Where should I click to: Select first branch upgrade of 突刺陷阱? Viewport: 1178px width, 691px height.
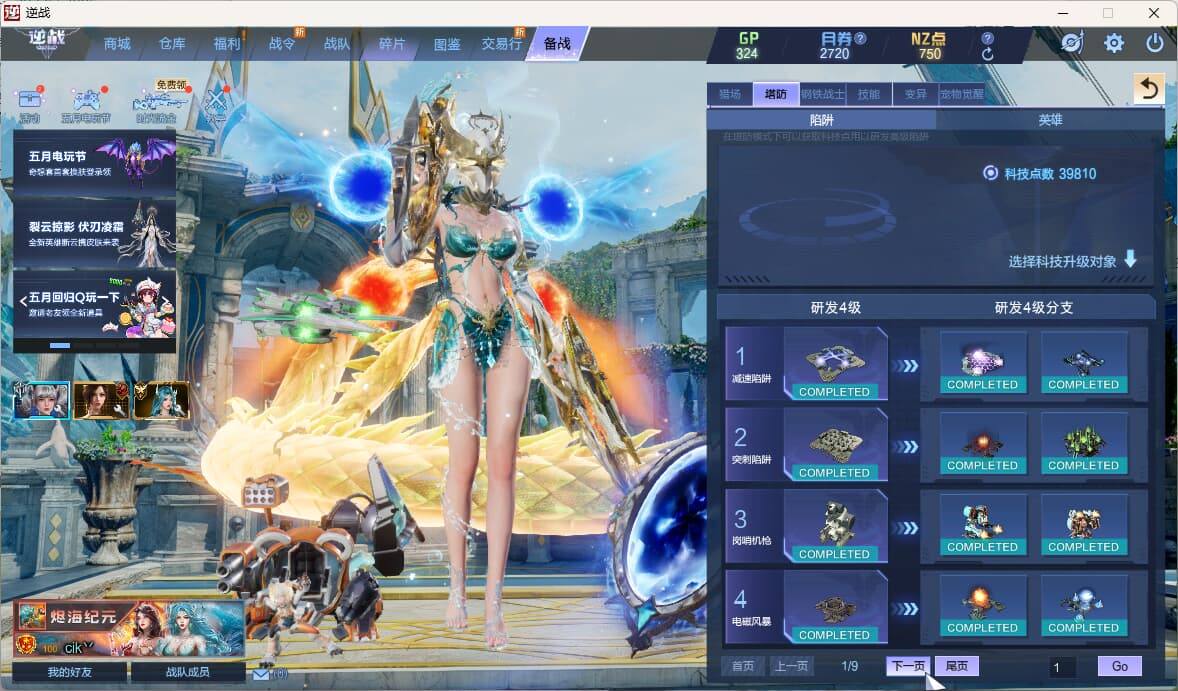(982, 444)
